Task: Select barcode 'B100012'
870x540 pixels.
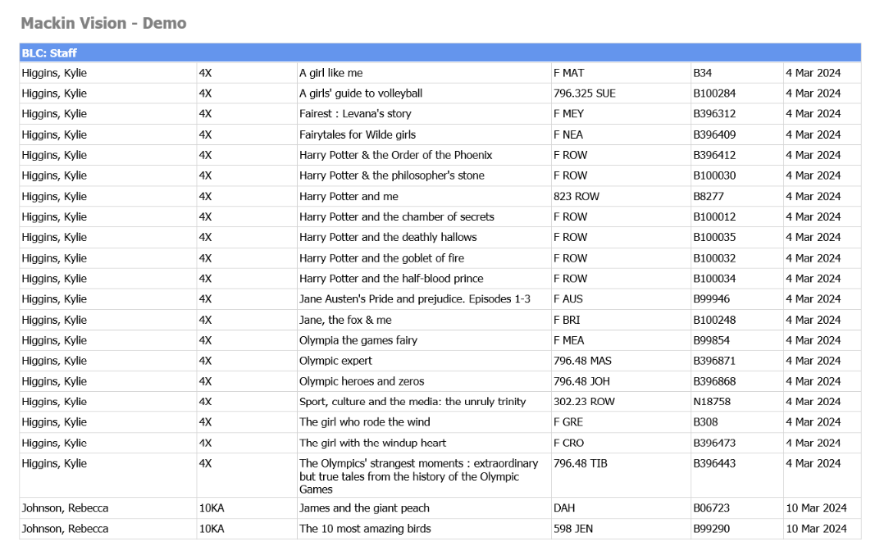Action: [x=714, y=217]
